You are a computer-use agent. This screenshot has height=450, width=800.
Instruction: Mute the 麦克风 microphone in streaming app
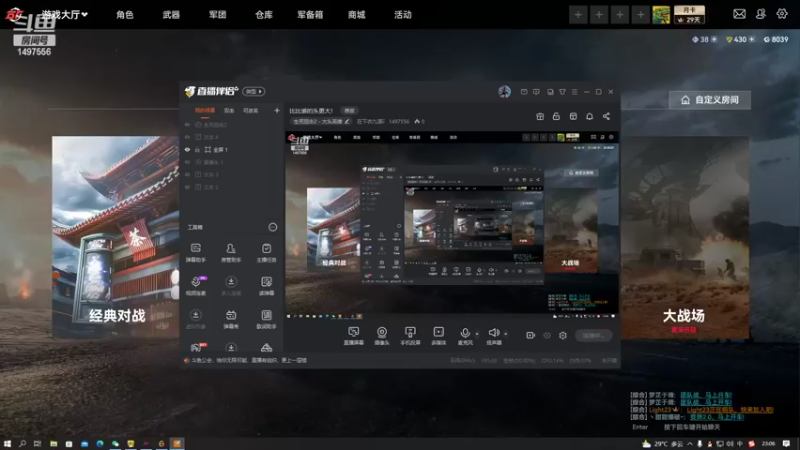click(x=465, y=336)
